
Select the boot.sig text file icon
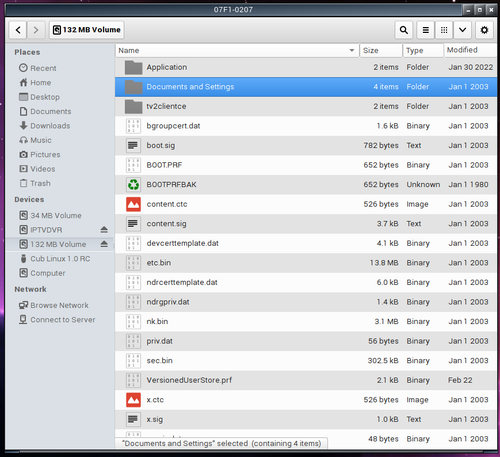coord(133,145)
